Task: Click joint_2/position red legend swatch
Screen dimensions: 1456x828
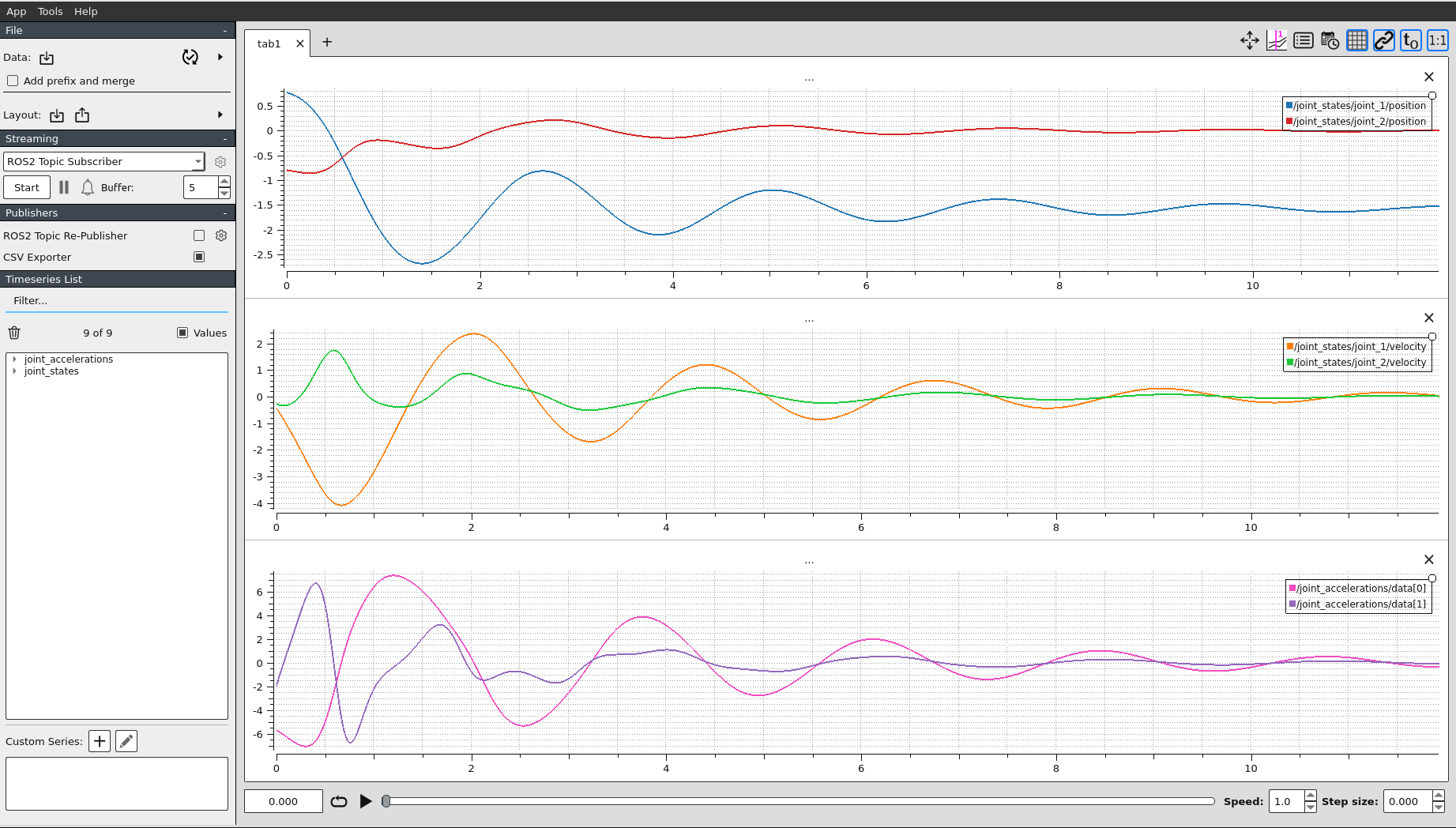Action: pos(1289,121)
